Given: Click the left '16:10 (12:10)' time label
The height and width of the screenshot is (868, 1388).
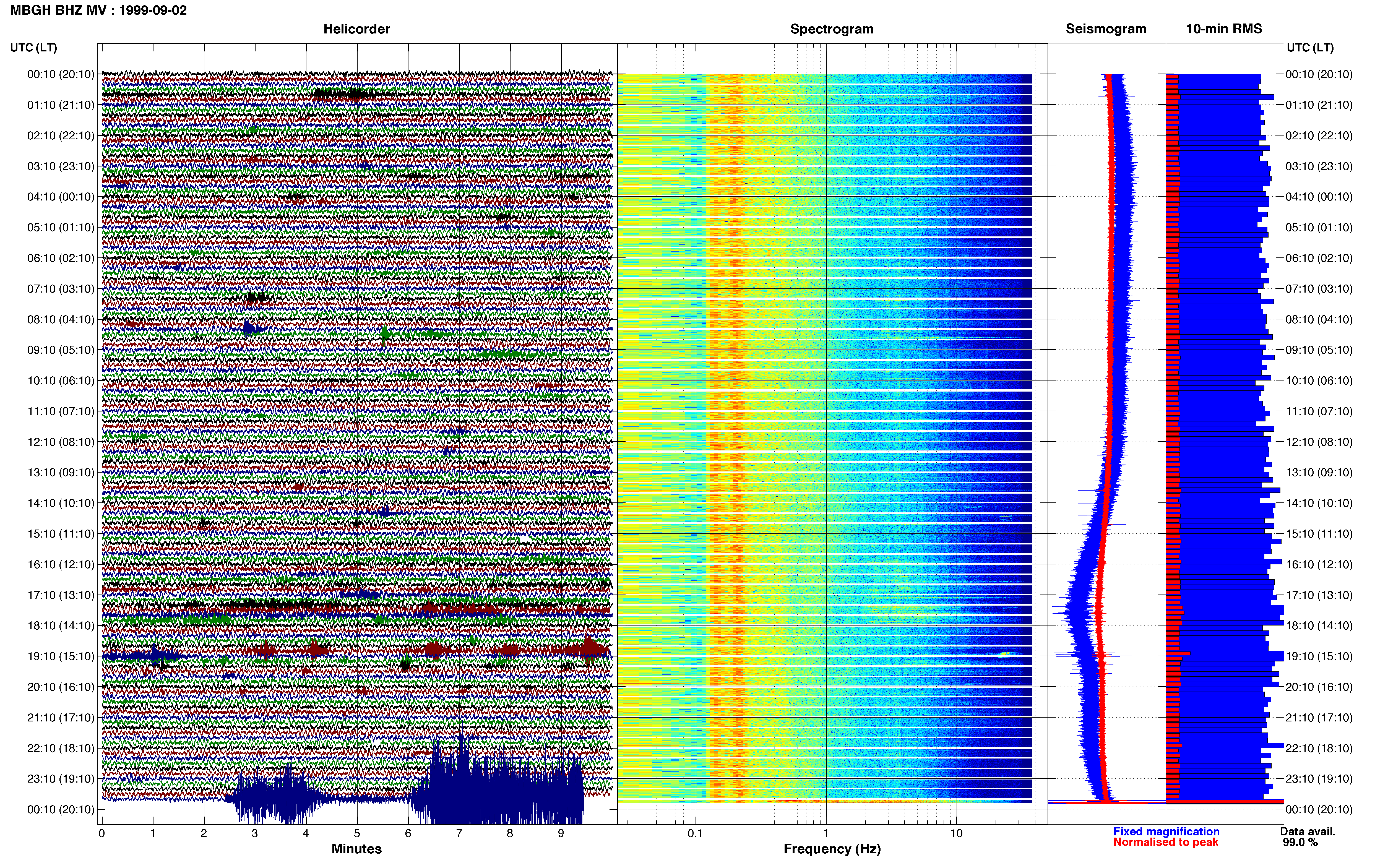Looking at the screenshot, I should tap(61, 564).
